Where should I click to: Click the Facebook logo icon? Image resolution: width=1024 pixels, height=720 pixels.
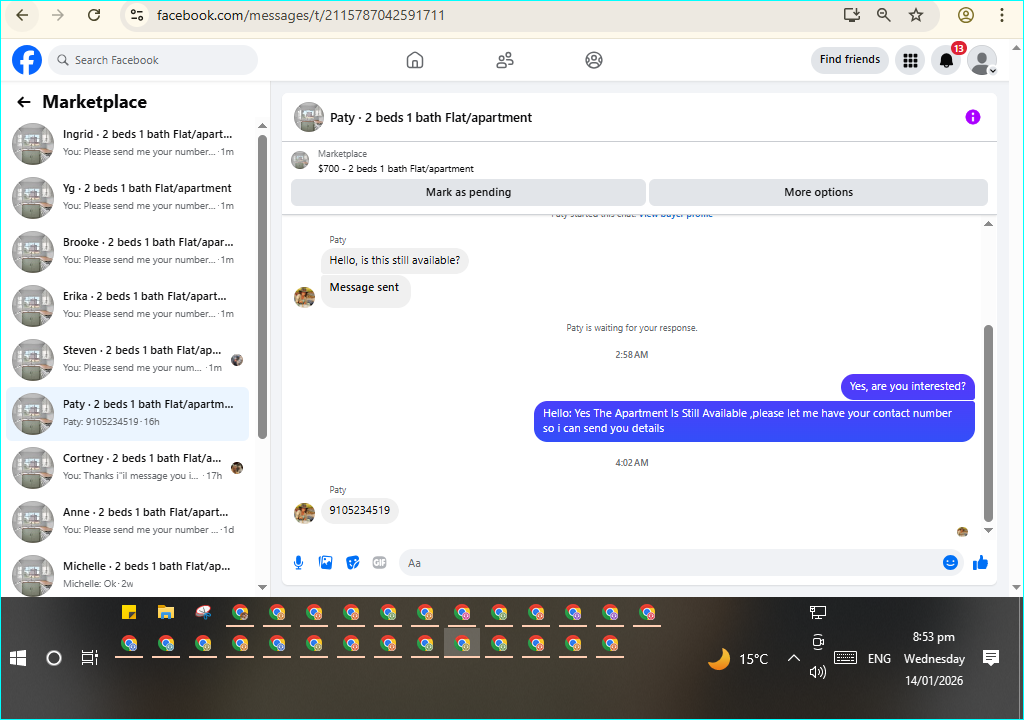point(27,60)
